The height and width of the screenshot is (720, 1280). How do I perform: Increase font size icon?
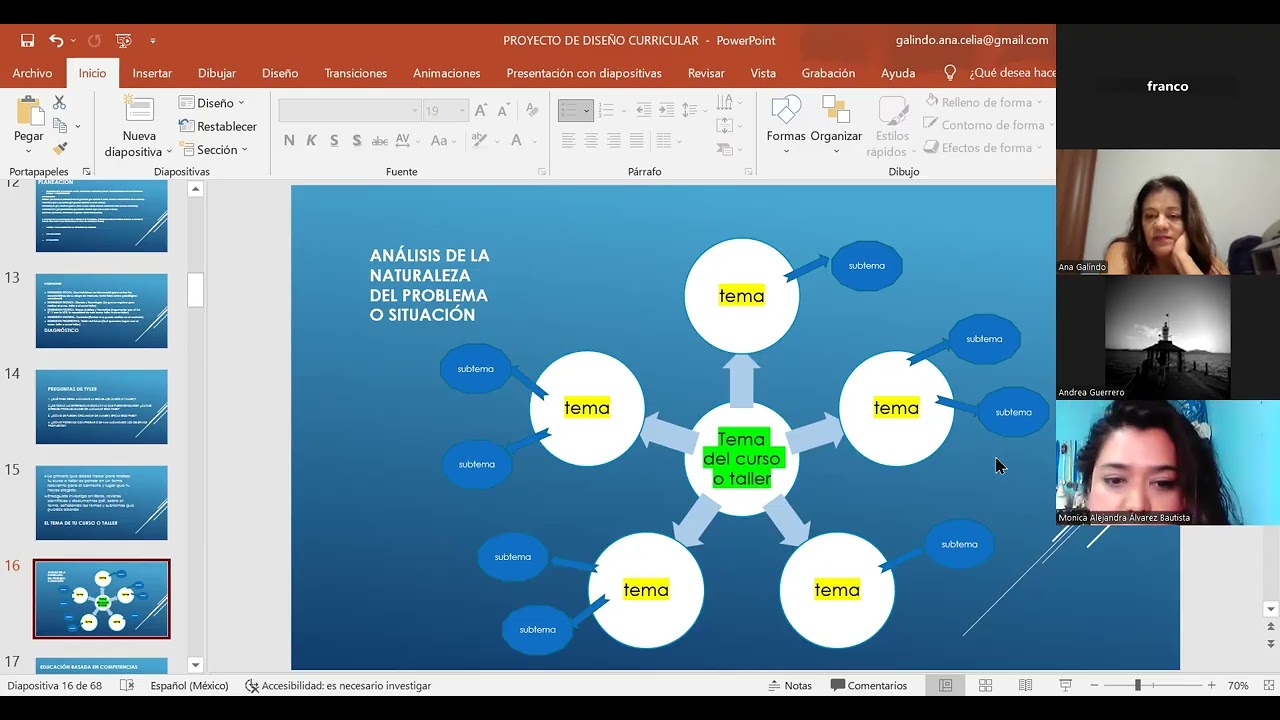[481, 111]
